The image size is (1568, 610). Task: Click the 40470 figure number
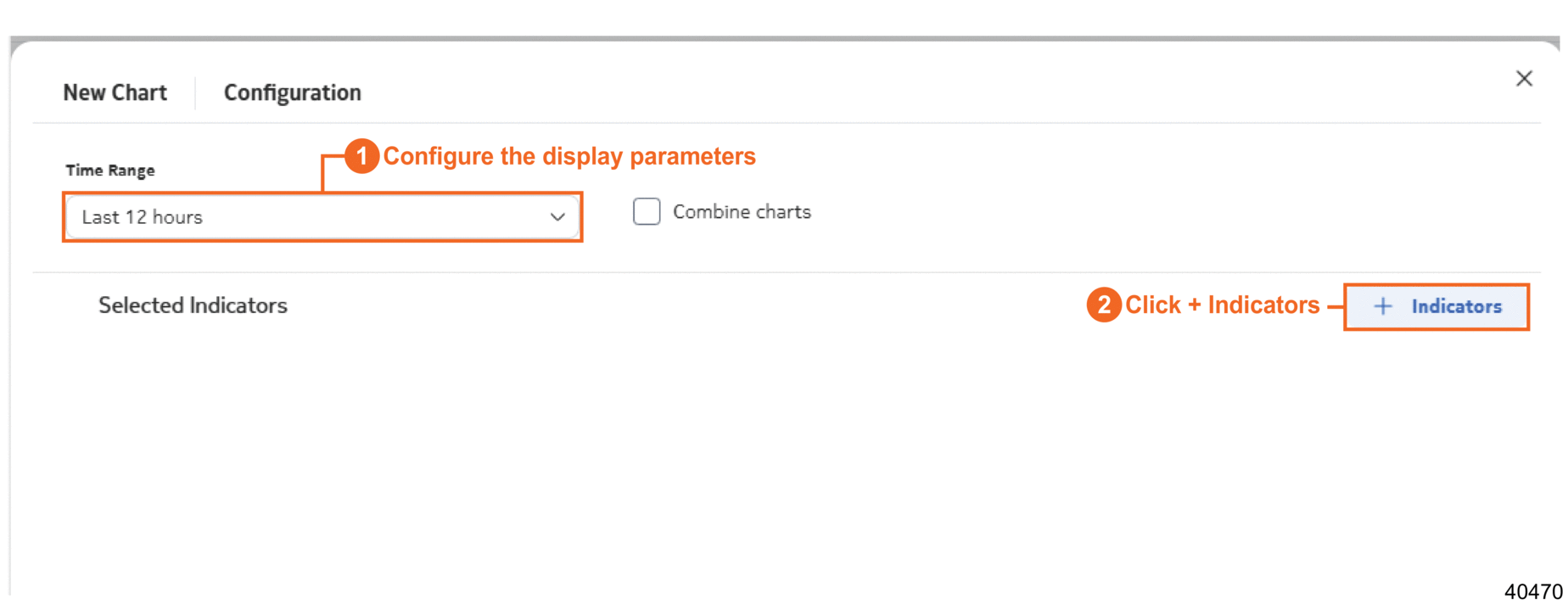1532,591
